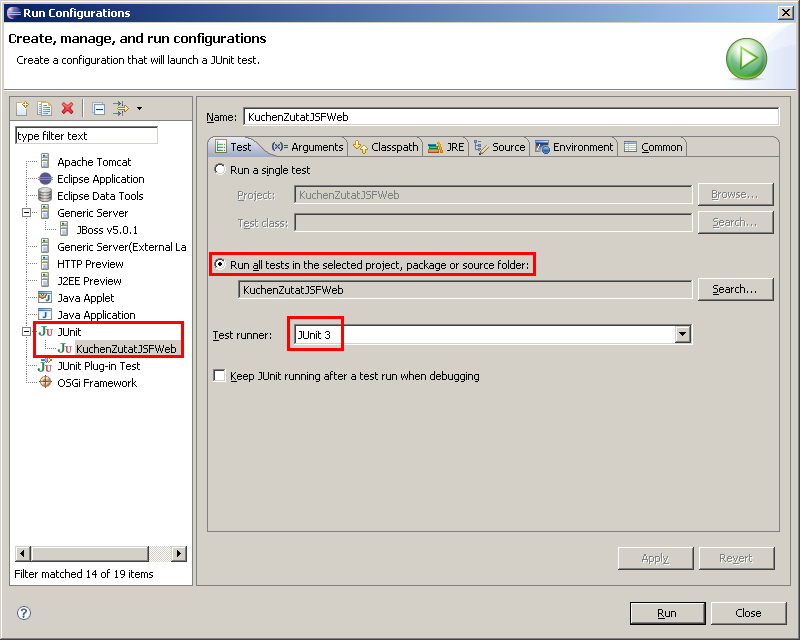Collapse the Generic Server tree node
Viewport: 800px width, 640px height.
tap(27, 212)
